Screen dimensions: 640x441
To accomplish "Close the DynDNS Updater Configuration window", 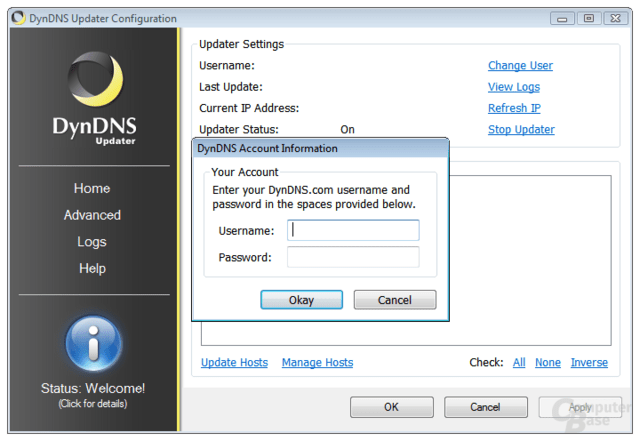I will pos(616,18).
